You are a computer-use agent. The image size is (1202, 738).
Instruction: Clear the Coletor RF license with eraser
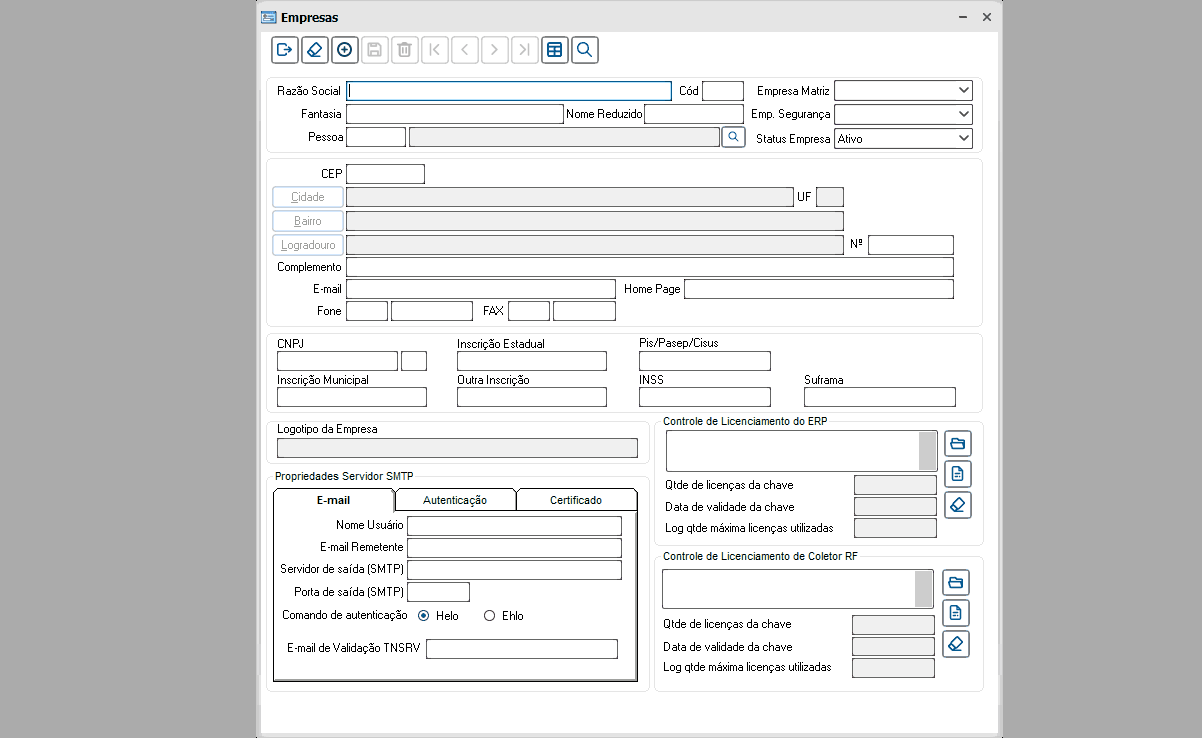[956, 644]
